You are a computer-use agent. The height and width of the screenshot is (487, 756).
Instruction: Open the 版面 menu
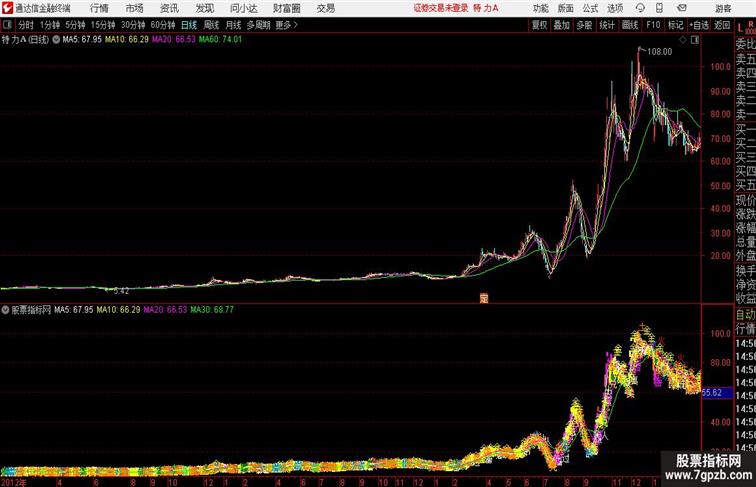click(566, 8)
